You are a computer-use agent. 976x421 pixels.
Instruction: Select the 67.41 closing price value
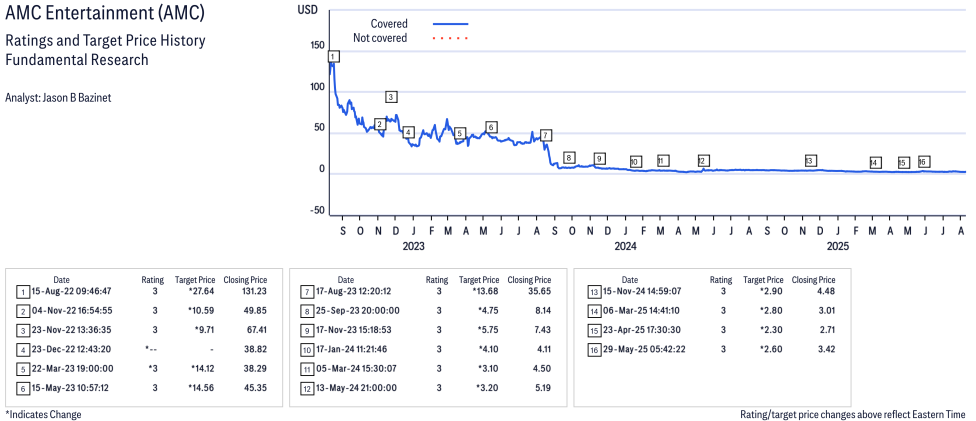click(256, 329)
